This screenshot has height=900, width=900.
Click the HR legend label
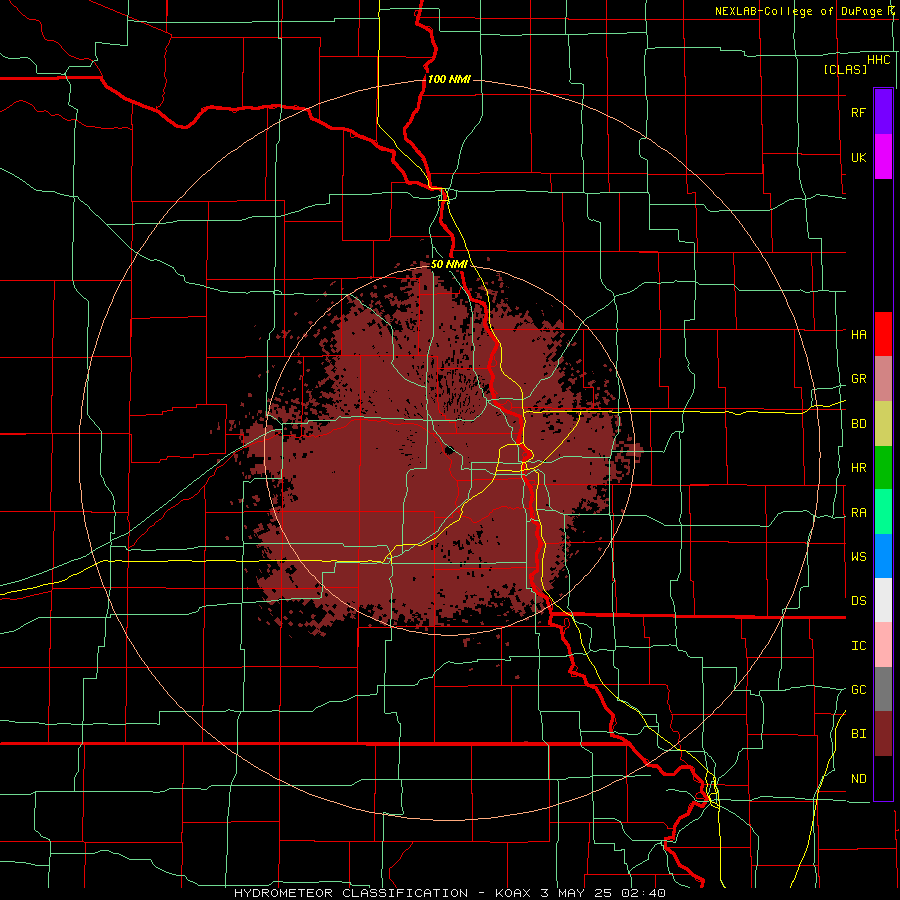coord(858,468)
